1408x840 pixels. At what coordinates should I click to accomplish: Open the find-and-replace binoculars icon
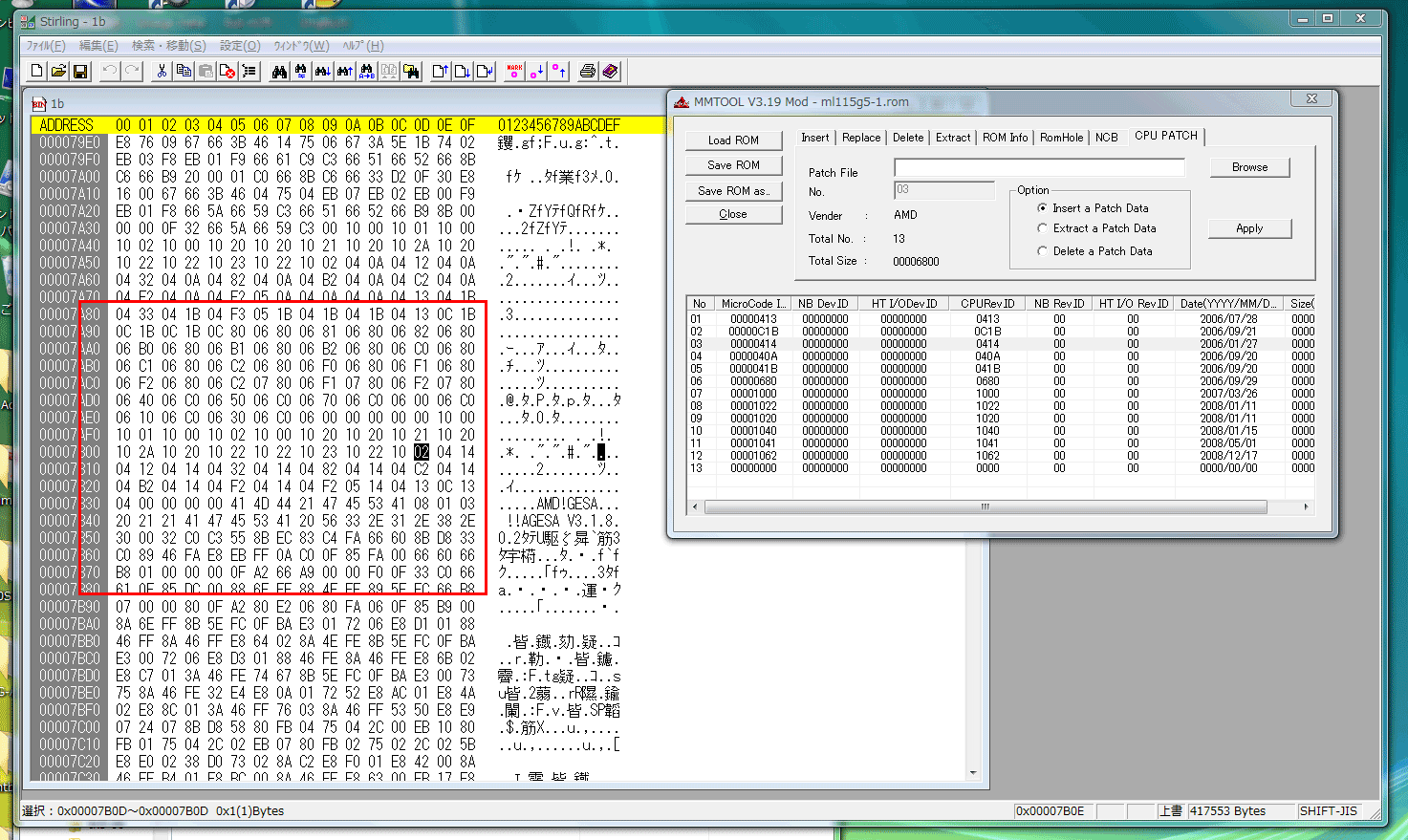(301, 71)
